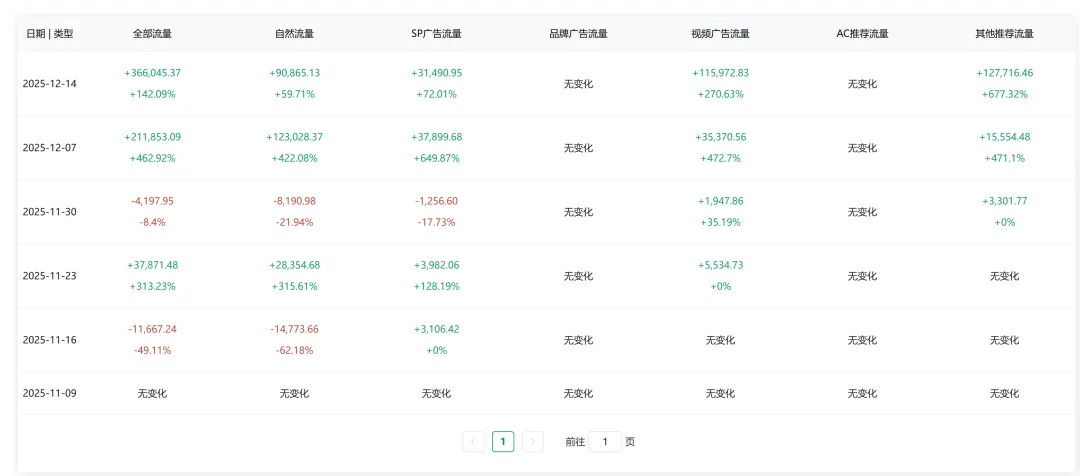Click the previous page arrow
The height and width of the screenshot is (476, 1080).
click(474, 441)
